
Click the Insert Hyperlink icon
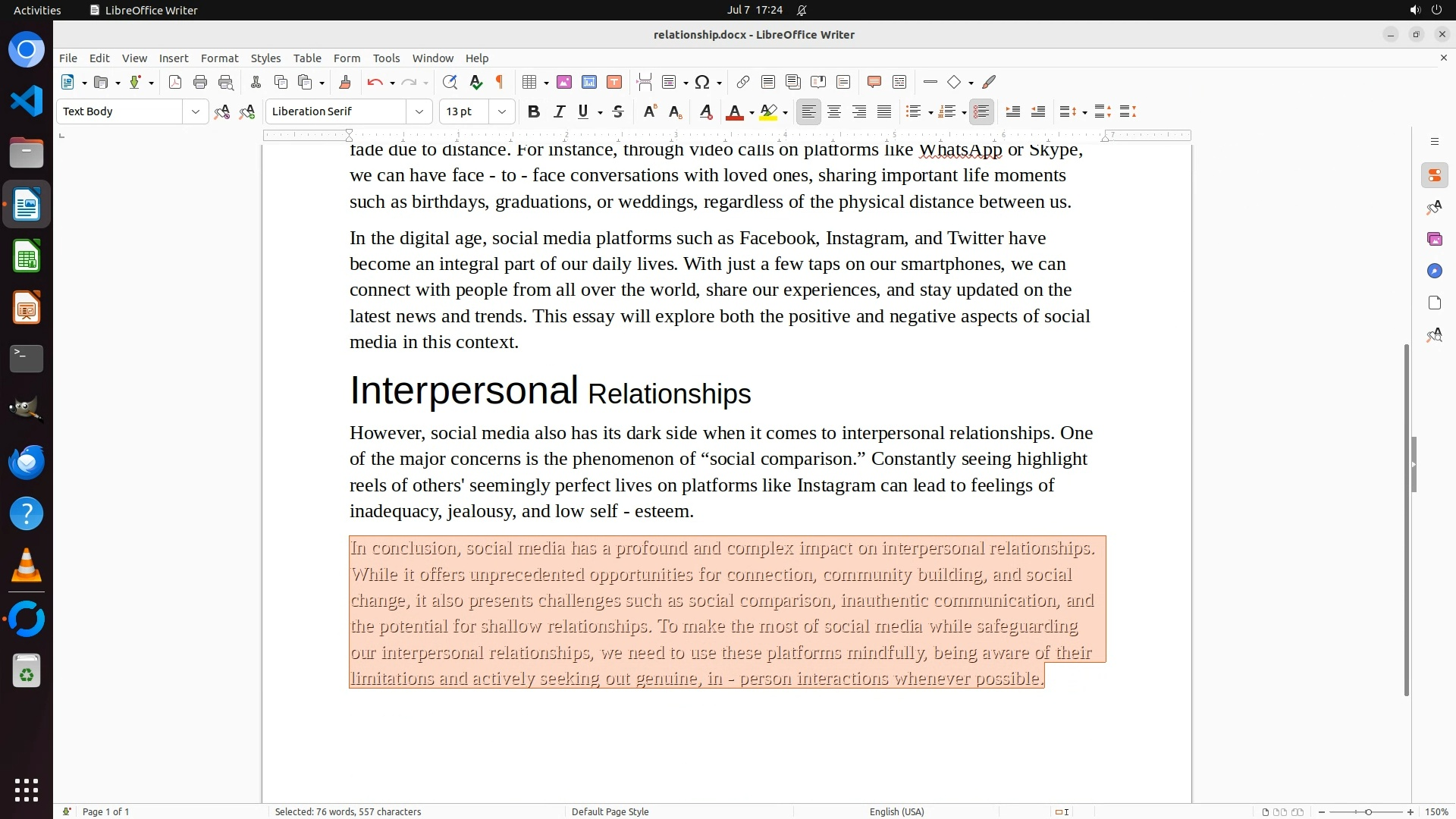click(743, 83)
